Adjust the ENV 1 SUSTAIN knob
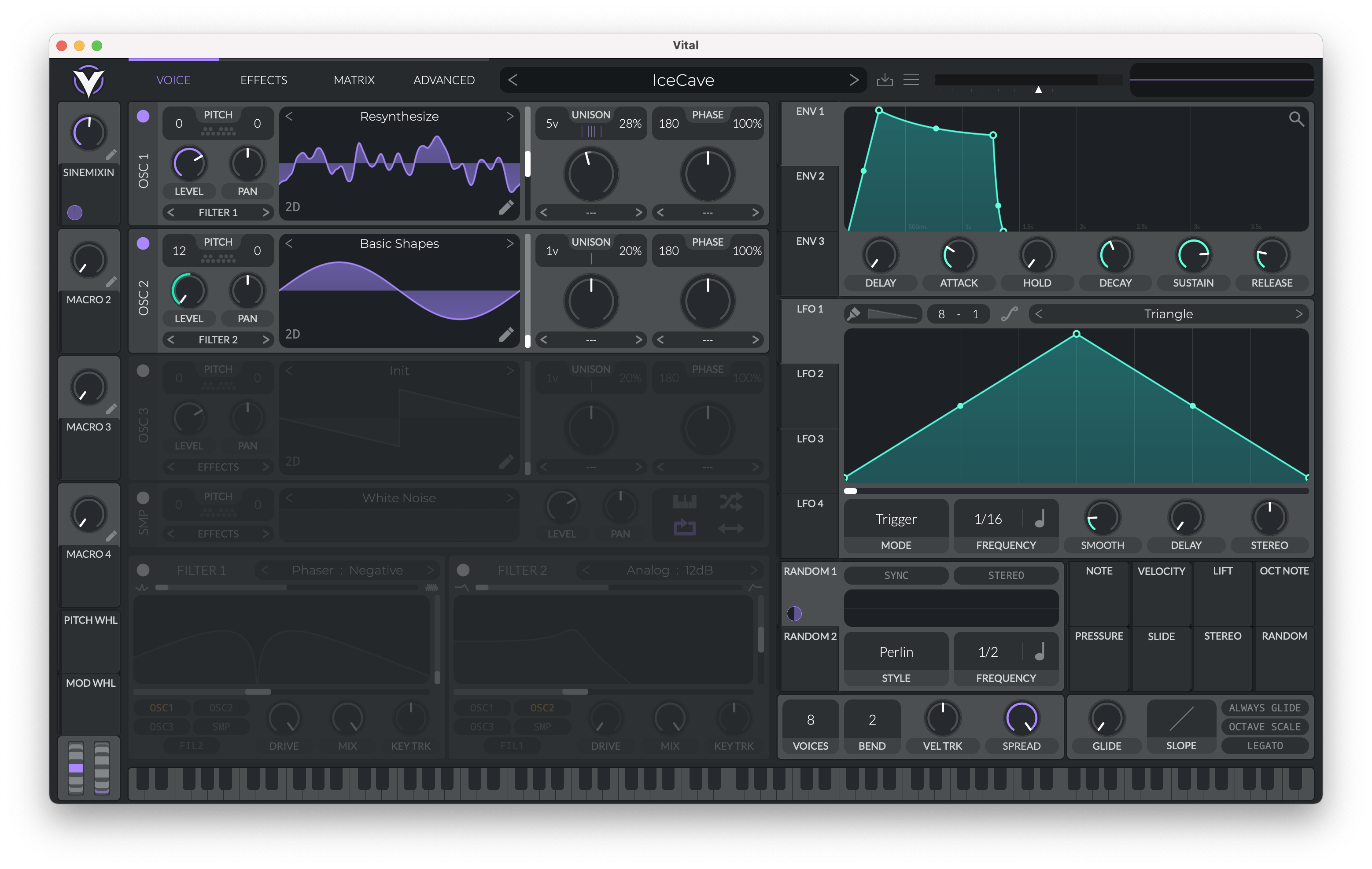 coord(1193,255)
